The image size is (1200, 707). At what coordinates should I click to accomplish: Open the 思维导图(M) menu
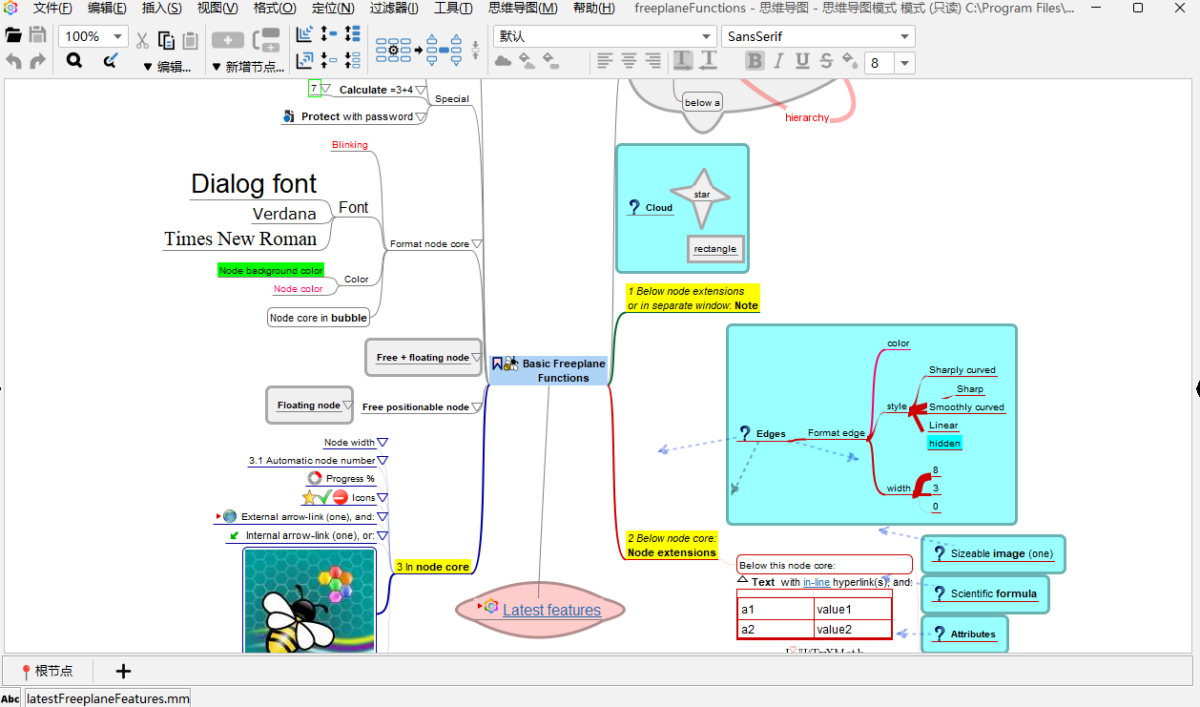[x=523, y=8]
